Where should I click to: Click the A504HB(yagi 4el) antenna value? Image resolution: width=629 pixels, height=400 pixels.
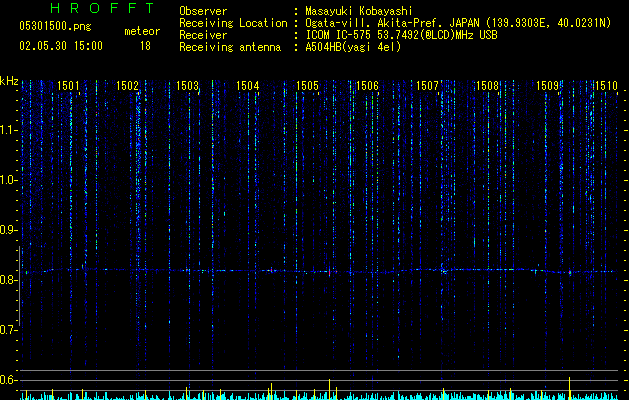[353, 47]
